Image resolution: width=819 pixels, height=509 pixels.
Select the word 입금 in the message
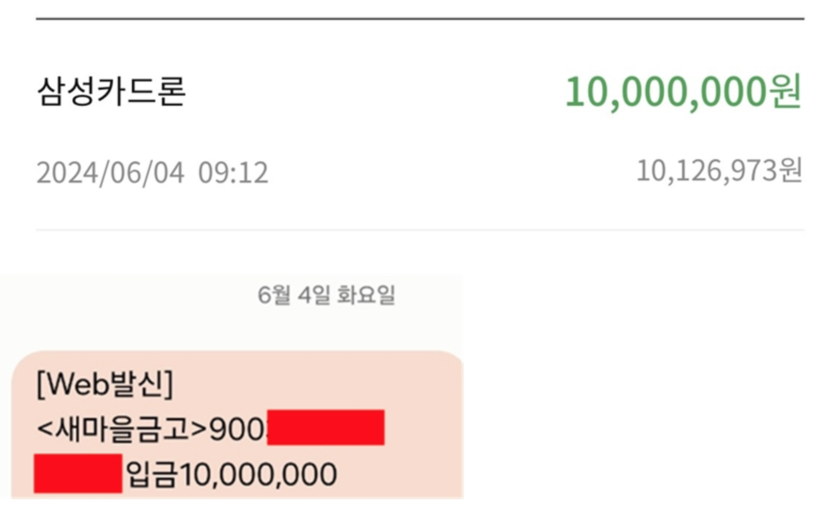[150, 473]
